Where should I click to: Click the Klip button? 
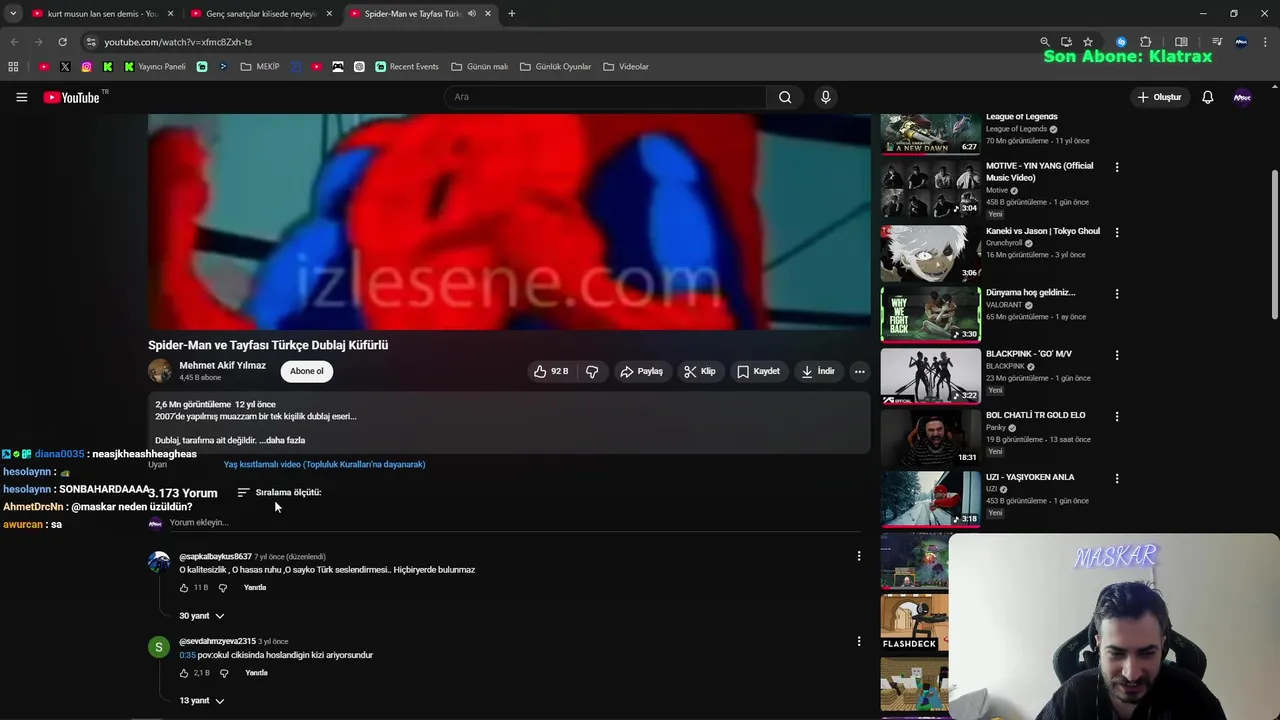700,371
